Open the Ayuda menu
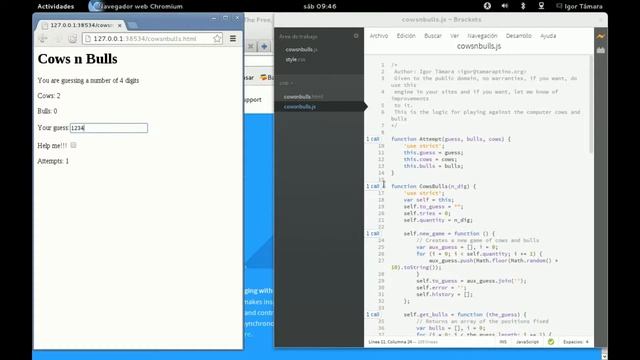This screenshot has height=360, width=640. pyautogui.click(x=548, y=36)
